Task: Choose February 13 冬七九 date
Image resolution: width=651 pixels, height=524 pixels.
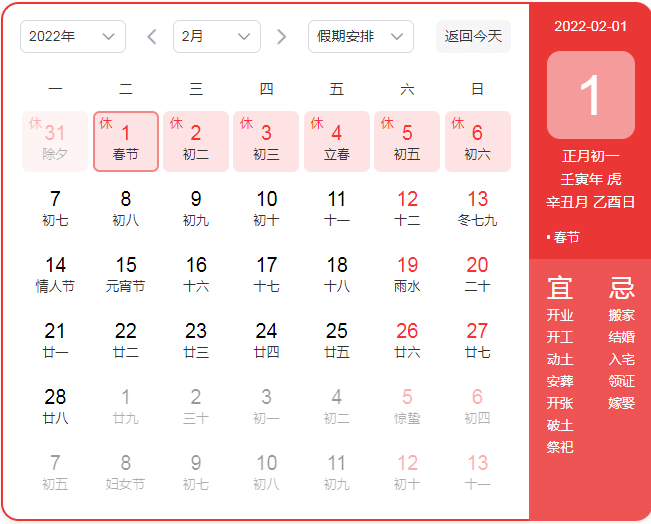Action: pos(477,208)
